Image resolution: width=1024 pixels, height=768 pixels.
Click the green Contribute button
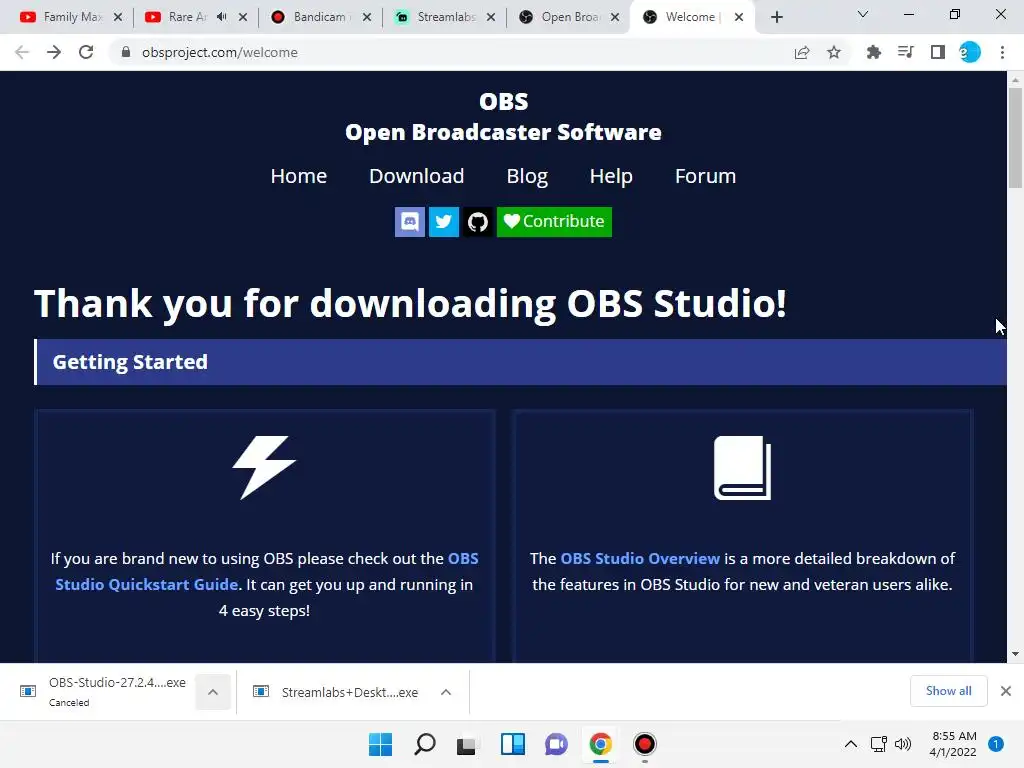pos(554,222)
